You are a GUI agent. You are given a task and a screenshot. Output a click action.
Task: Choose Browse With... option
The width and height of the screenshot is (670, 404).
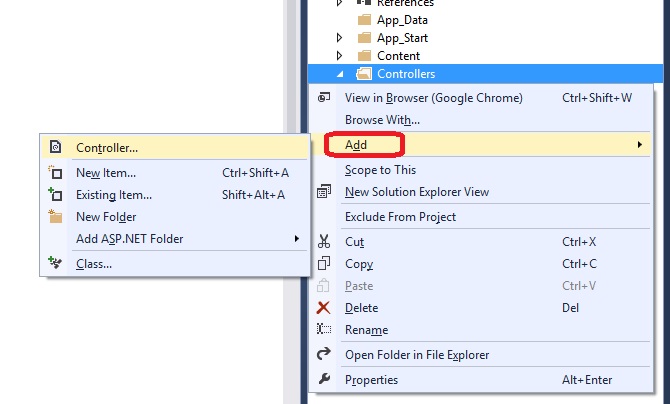382,120
